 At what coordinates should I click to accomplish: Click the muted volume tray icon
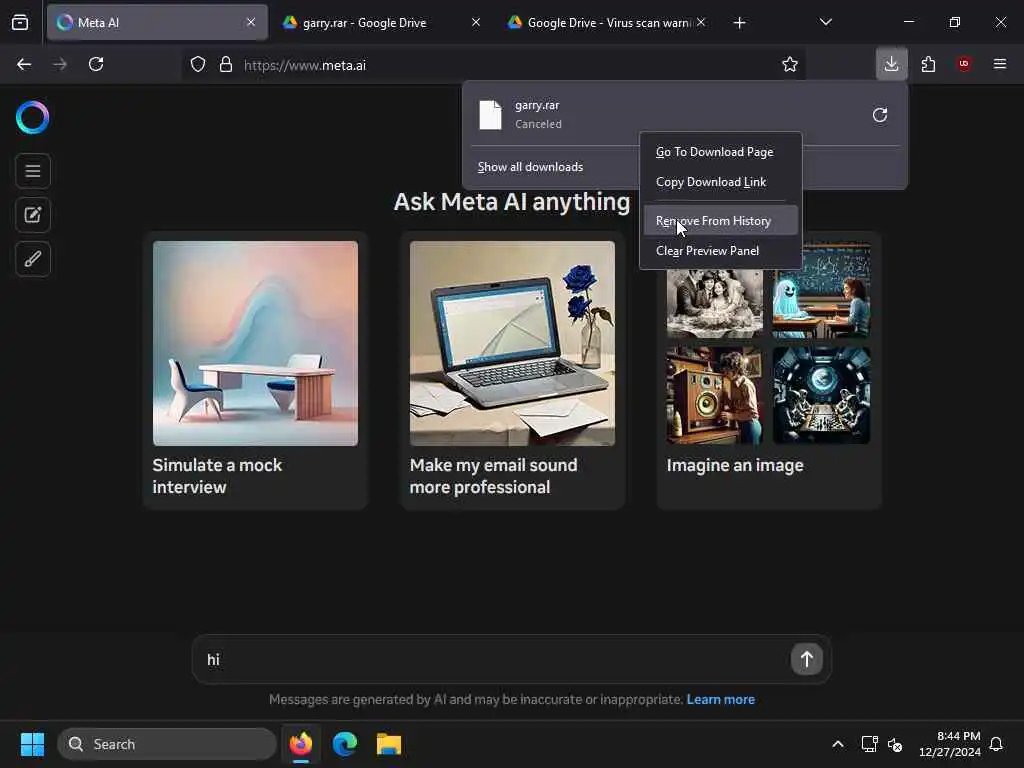895,744
